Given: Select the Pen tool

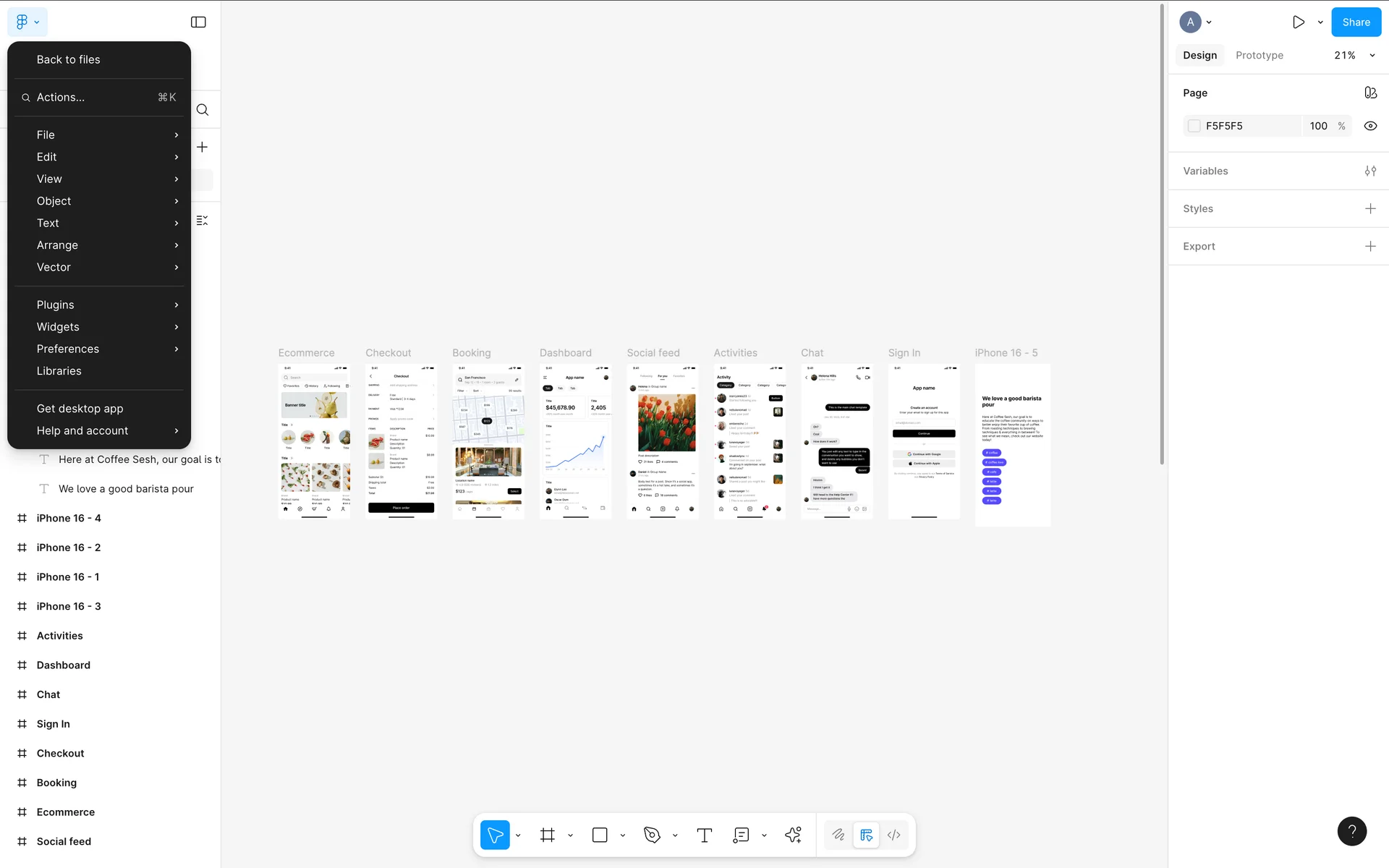Looking at the screenshot, I should [x=652, y=835].
